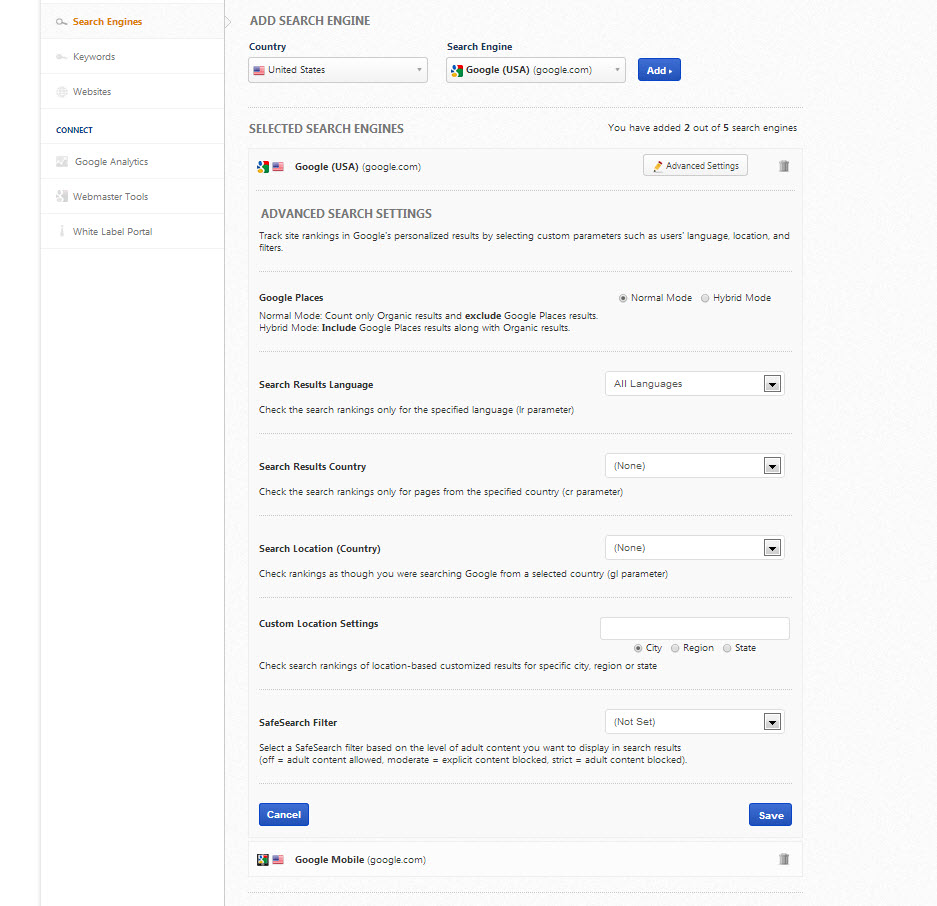
Task: Click the Webmaster Tools sidebar icon
Action: (x=62, y=197)
